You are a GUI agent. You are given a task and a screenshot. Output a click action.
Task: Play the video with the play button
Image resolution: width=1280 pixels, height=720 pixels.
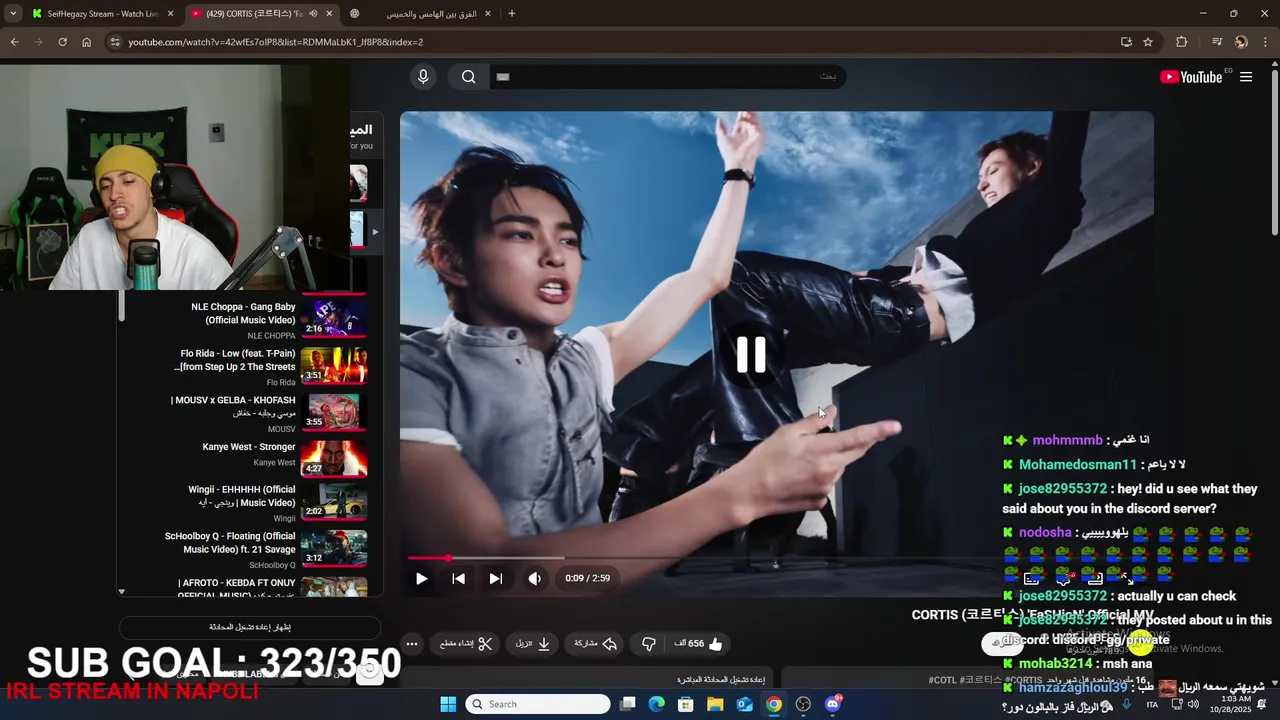click(421, 578)
